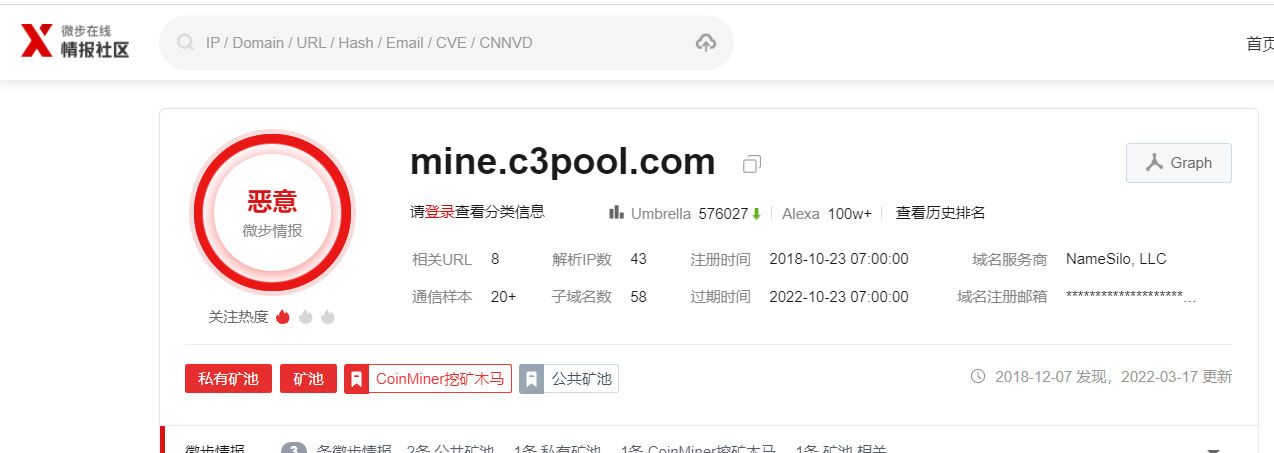This screenshot has width=1274, height=453.
Task: Open 查看历史排名 link
Action: [x=940, y=213]
